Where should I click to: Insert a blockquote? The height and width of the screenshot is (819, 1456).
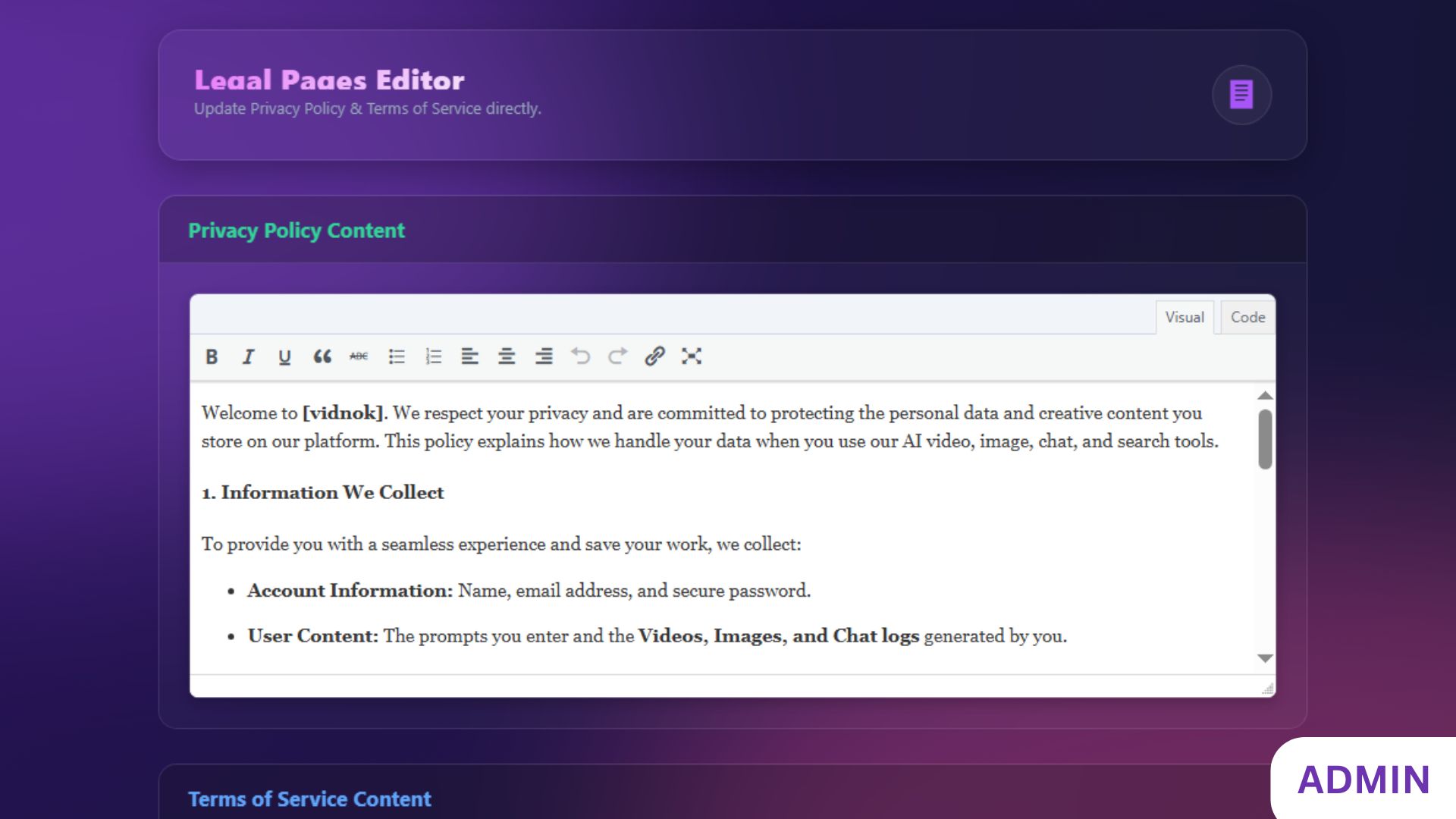pos(322,356)
